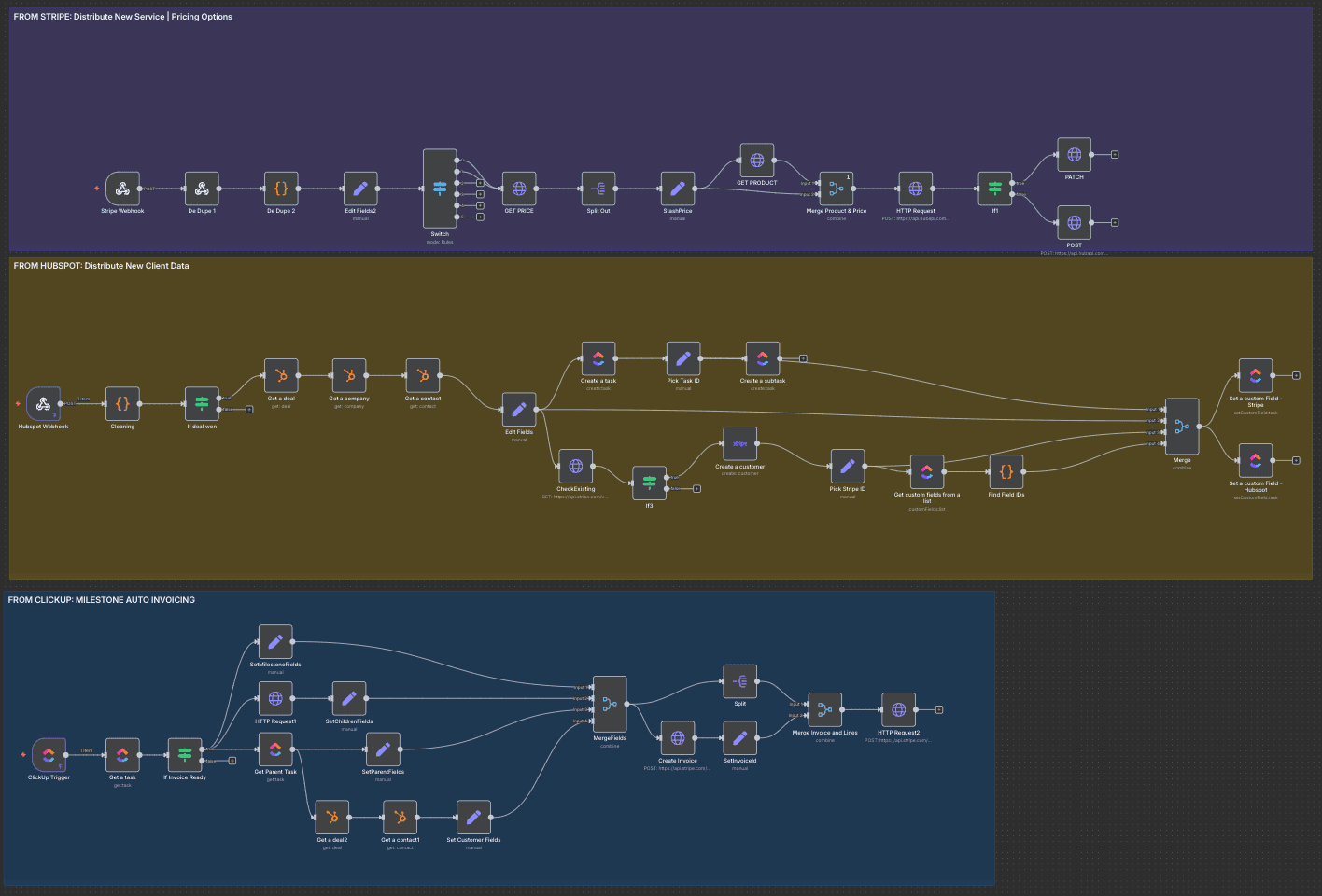The image size is (1322, 896).
Task: Open the Get a company HubSpot node
Action: [x=348, y=376]
